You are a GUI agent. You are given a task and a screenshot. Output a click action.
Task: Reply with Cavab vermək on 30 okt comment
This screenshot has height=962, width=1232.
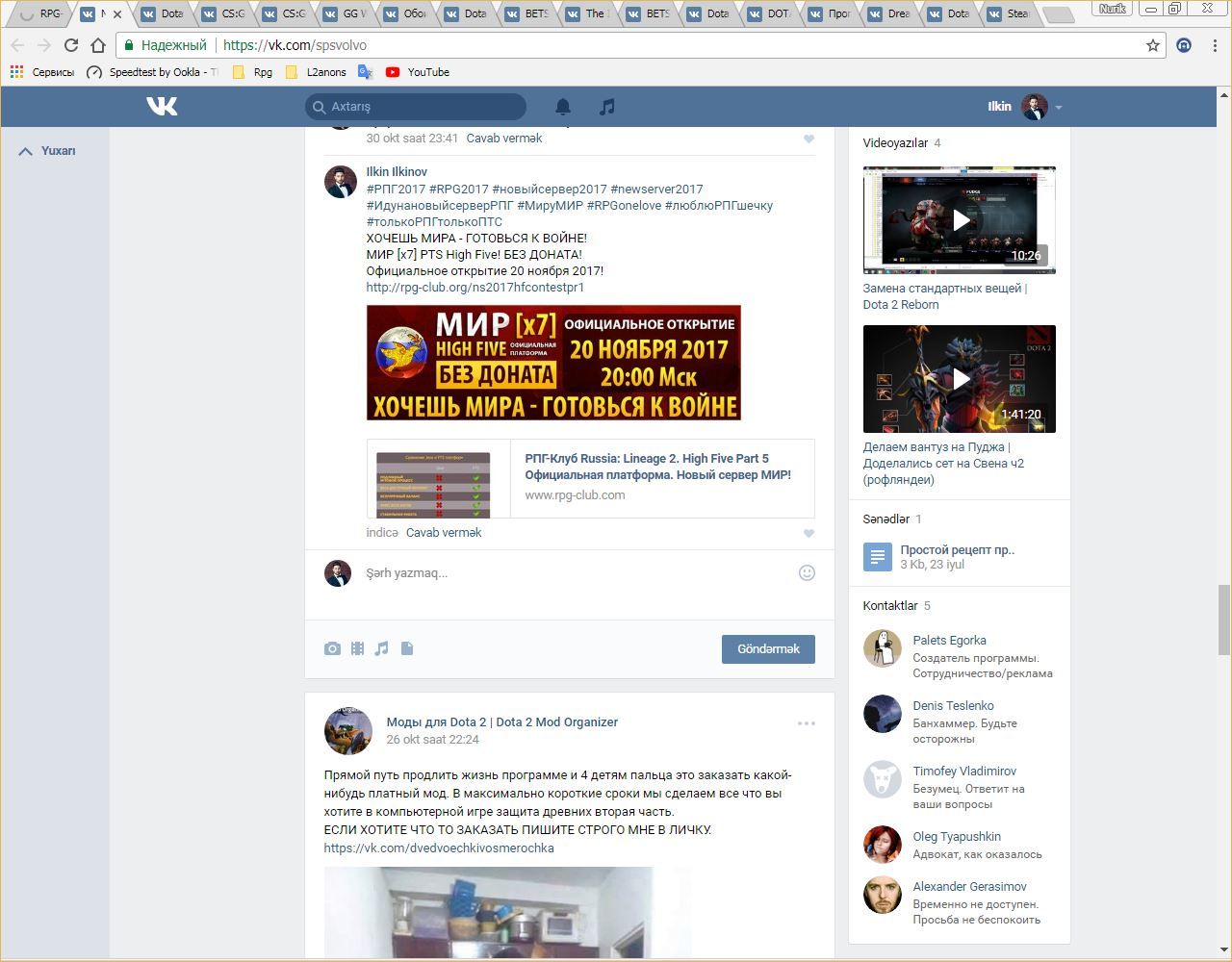[x=504, y=139]
